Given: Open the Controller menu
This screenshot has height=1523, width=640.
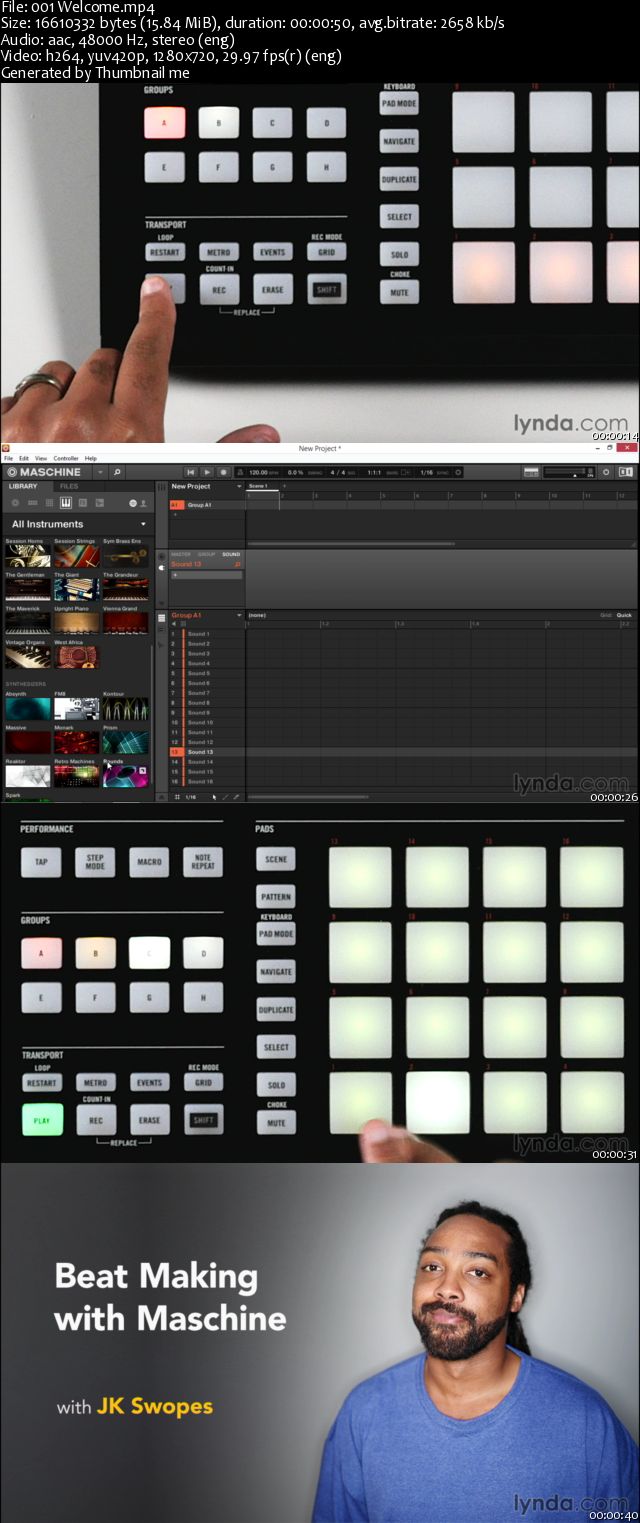Looking at the screenshot, I should pyautogui.click(x=66, y=458).
